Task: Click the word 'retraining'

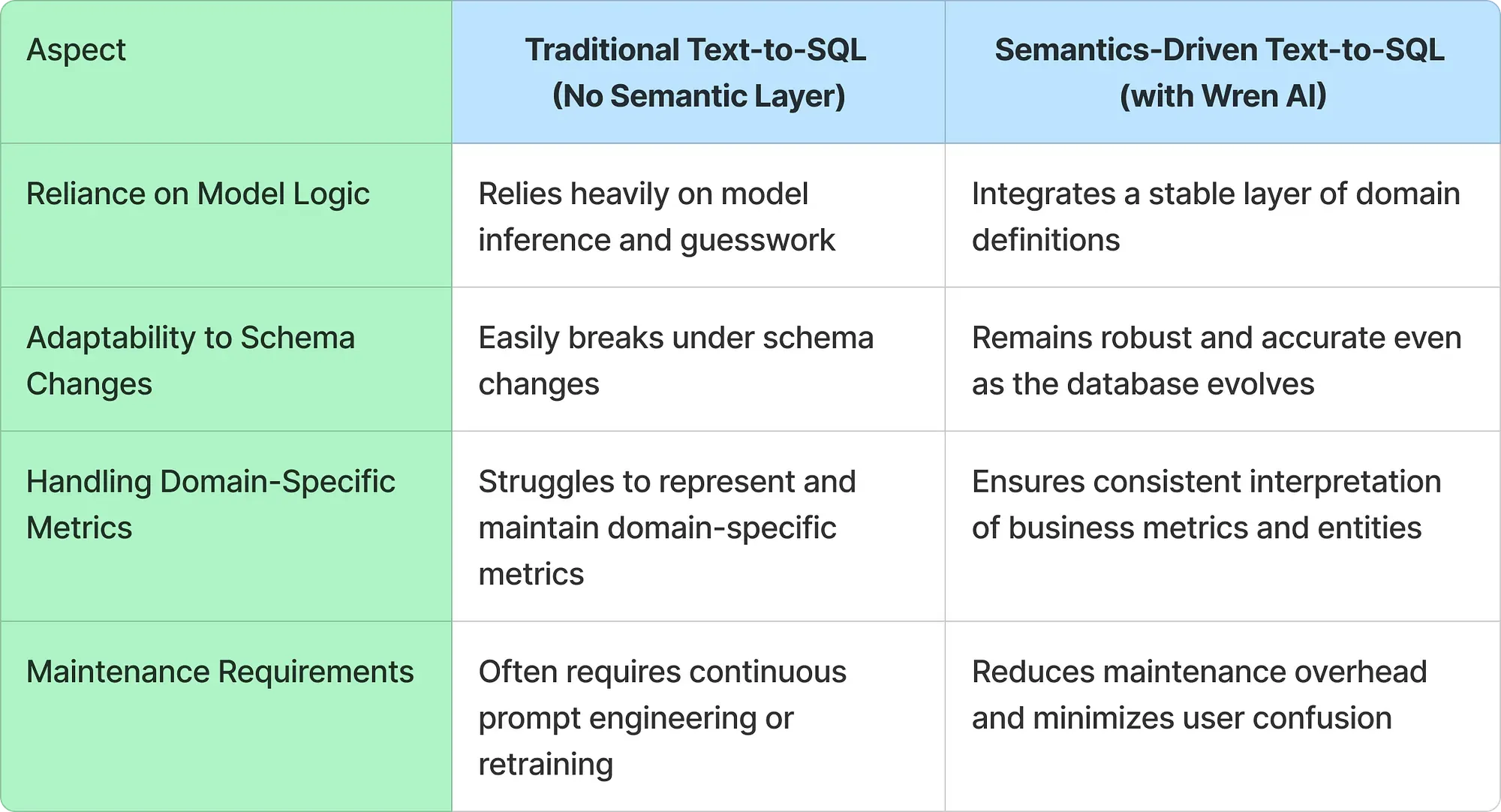Action: tap(546, 765)
